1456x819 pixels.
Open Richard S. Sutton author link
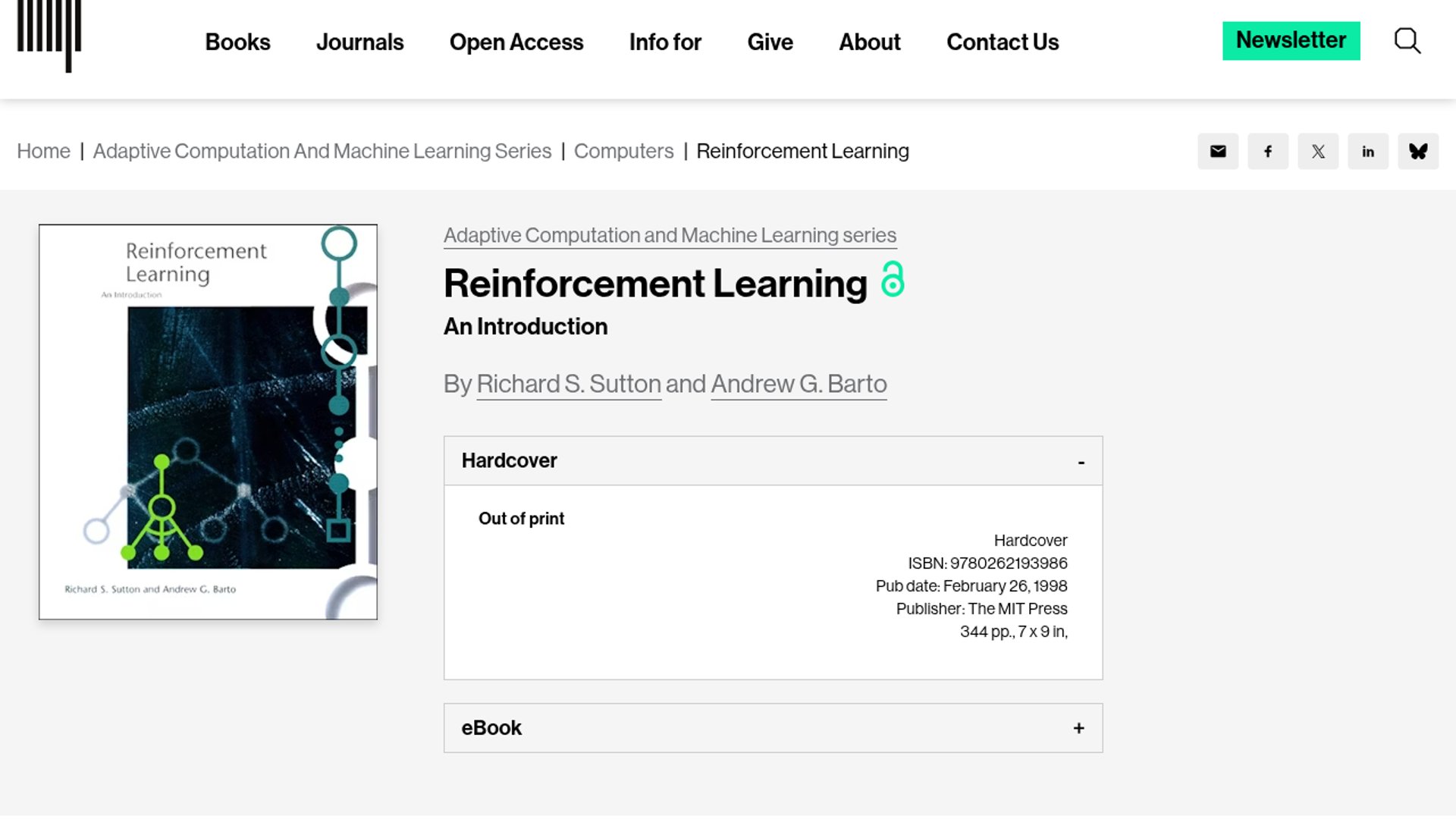569,384
